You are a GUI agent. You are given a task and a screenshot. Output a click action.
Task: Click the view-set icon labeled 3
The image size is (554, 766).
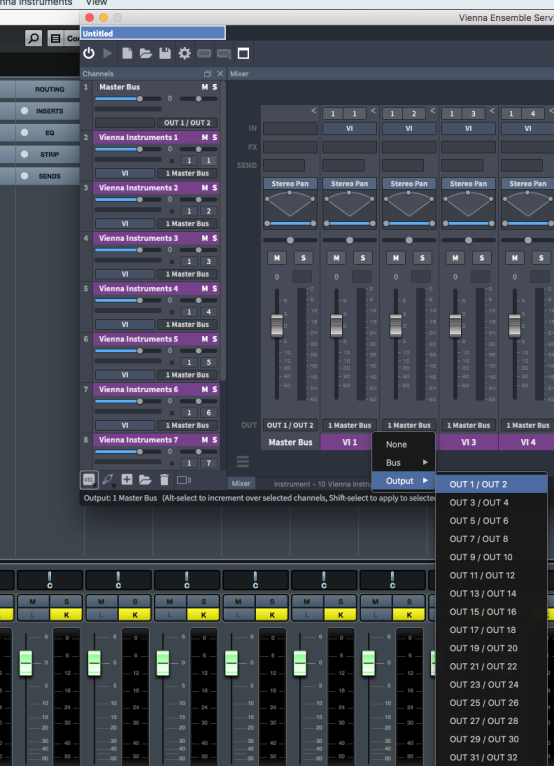(x=184, y=480)
